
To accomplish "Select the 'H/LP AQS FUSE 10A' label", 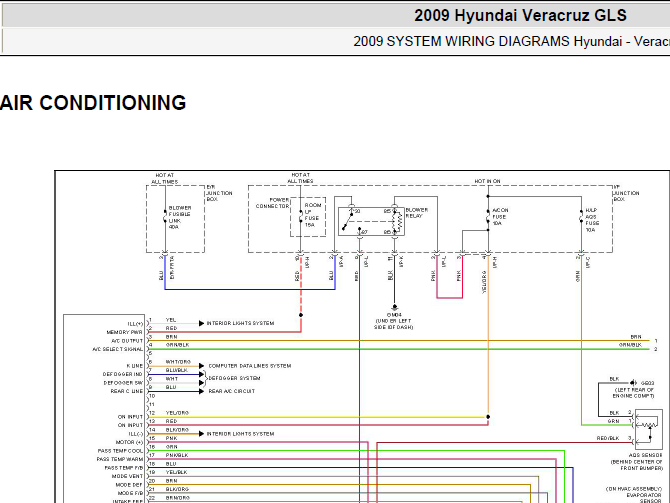I will point(592,220).
